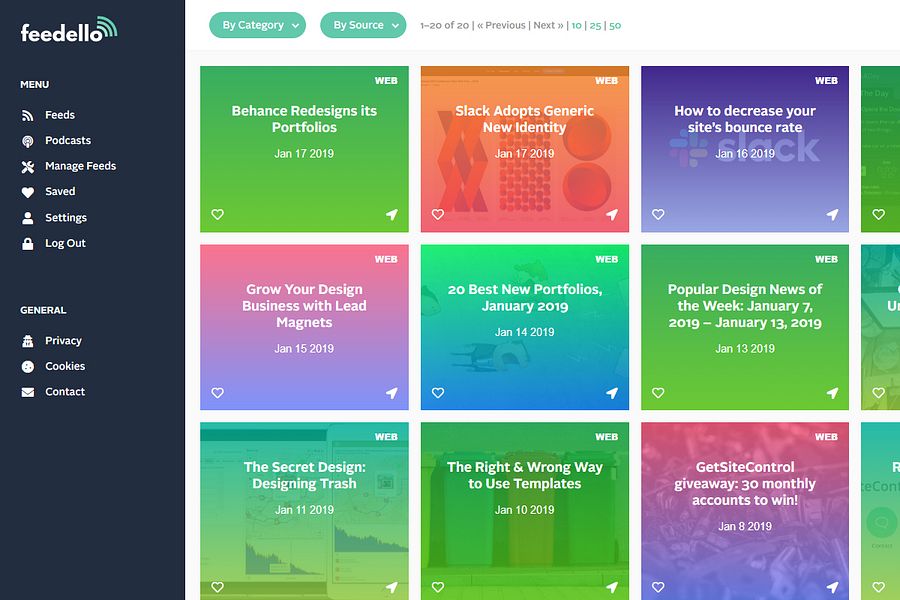Open Settings from the sidebar
Viewport: 900px width, 600px height.
coord(66,218)
